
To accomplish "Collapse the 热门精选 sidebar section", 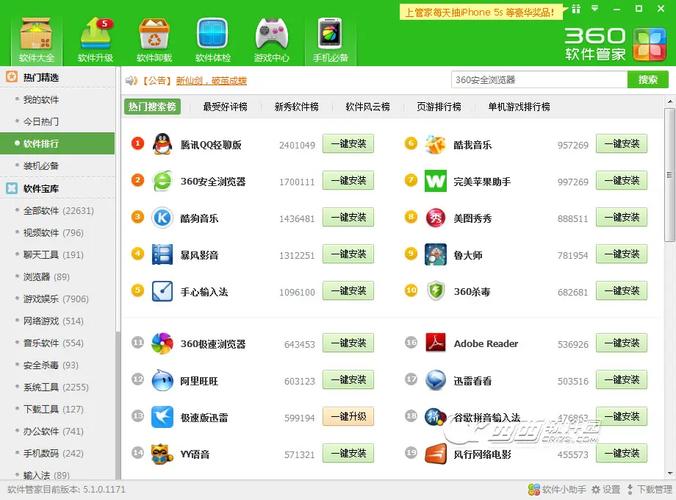I will pyautogui.click(x=10, y=77).
